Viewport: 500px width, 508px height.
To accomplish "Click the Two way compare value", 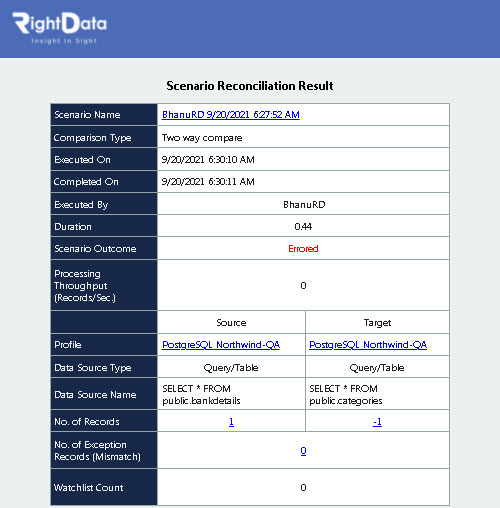I will coord(202,138).
